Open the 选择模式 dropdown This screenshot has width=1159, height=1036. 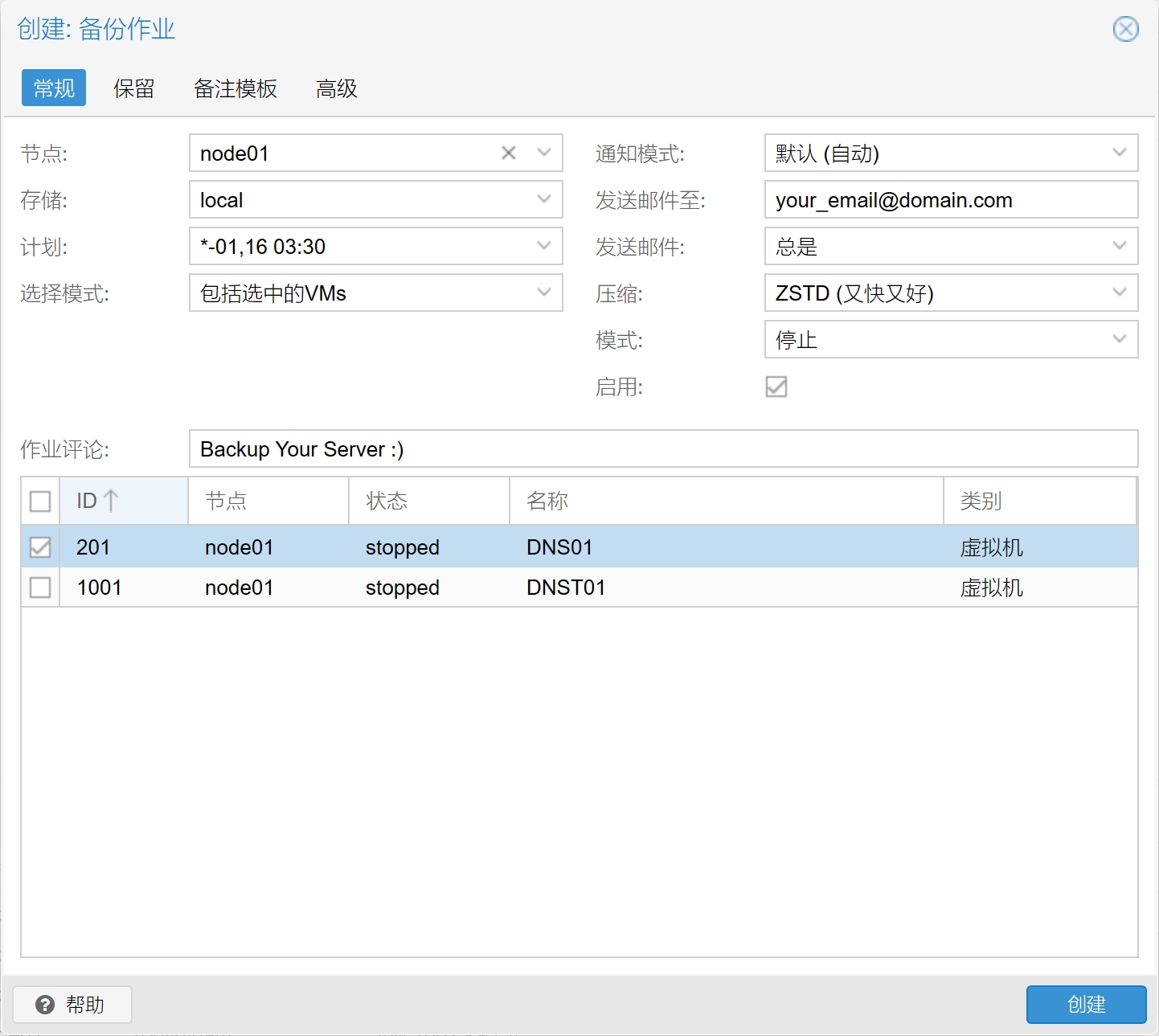point(544,293)
